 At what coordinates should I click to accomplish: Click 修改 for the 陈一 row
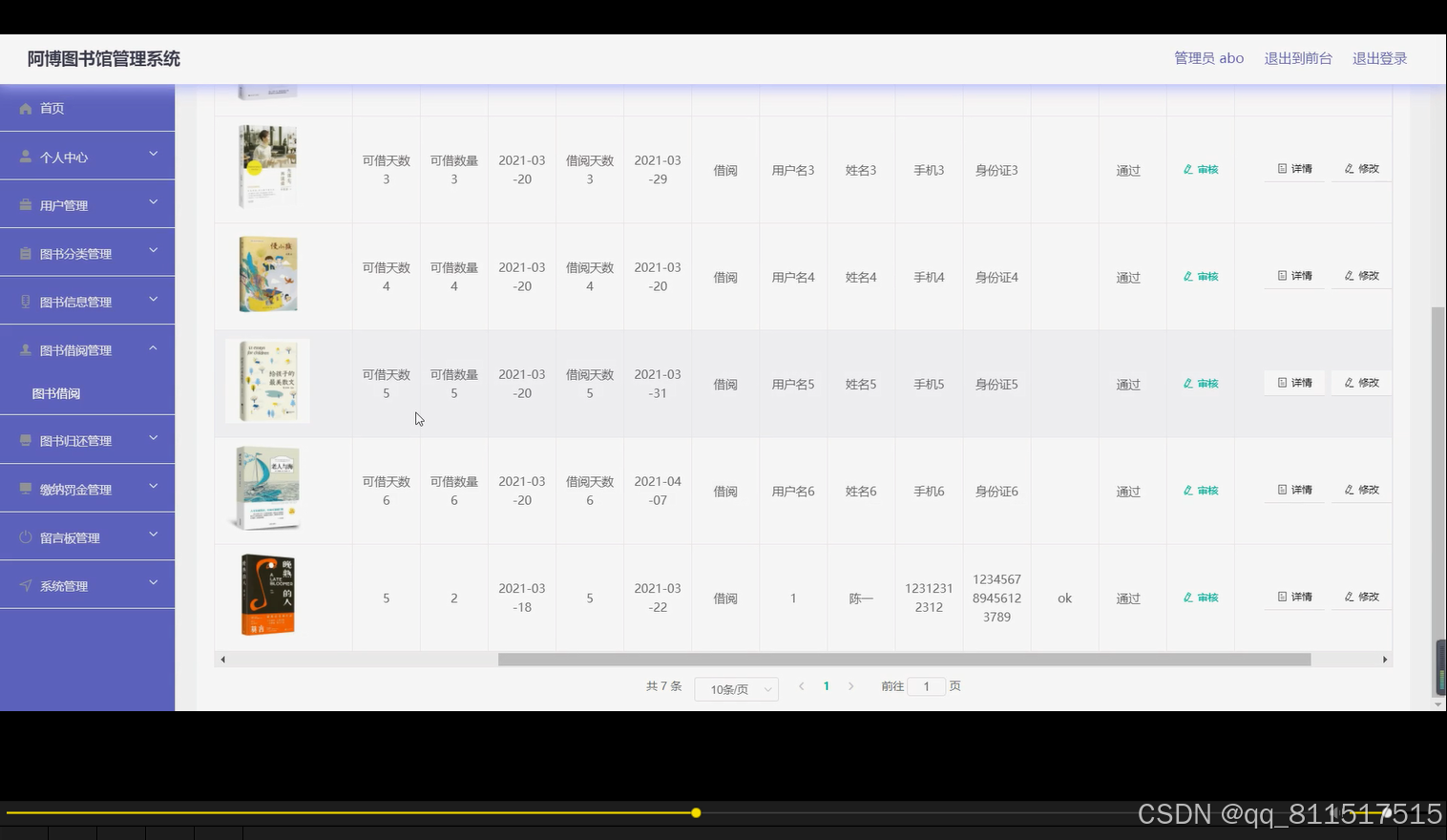point(1362,597)
